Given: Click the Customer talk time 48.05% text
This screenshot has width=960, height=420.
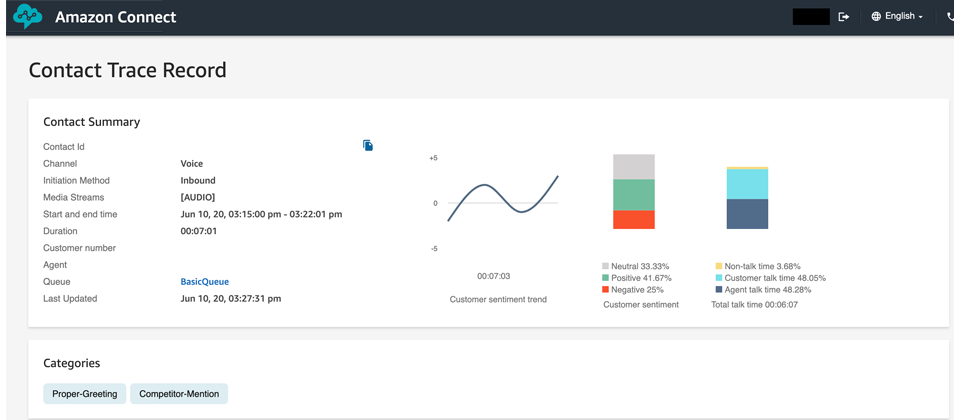Looking at the screenshot, I should coord(775,278).
